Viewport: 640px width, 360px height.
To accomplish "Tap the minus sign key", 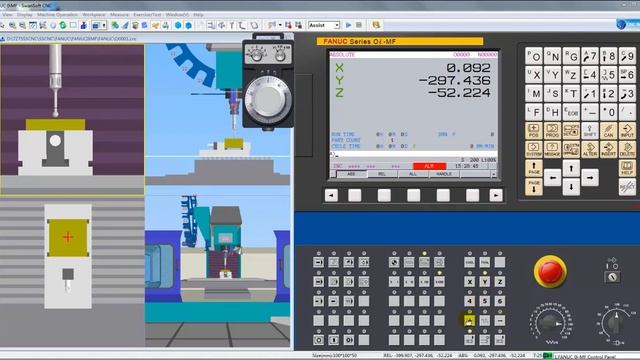I will click(590, 112).
